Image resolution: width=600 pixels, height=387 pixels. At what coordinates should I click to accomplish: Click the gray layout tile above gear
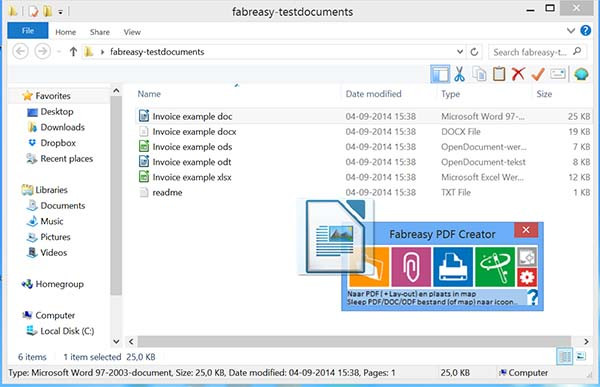click(527, 257)
